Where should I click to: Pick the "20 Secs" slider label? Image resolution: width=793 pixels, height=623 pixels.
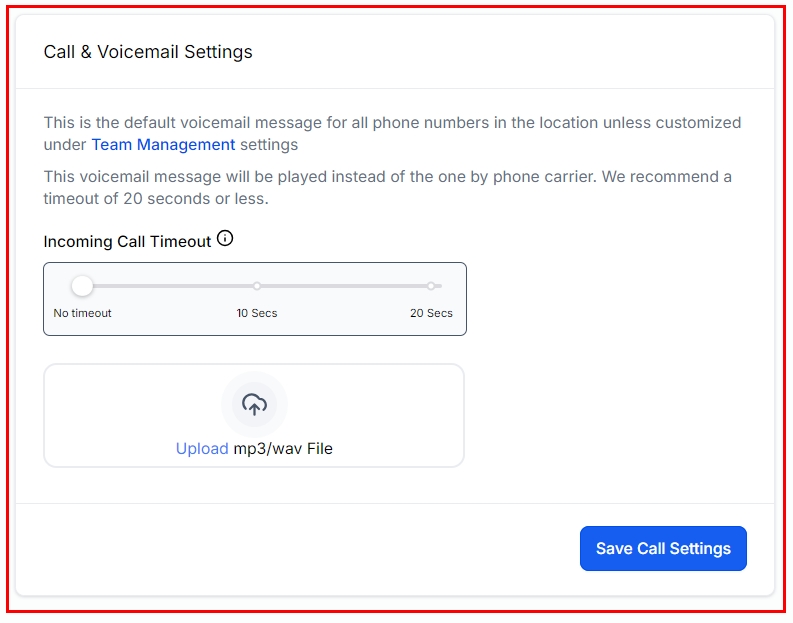(x=431, y=313)
